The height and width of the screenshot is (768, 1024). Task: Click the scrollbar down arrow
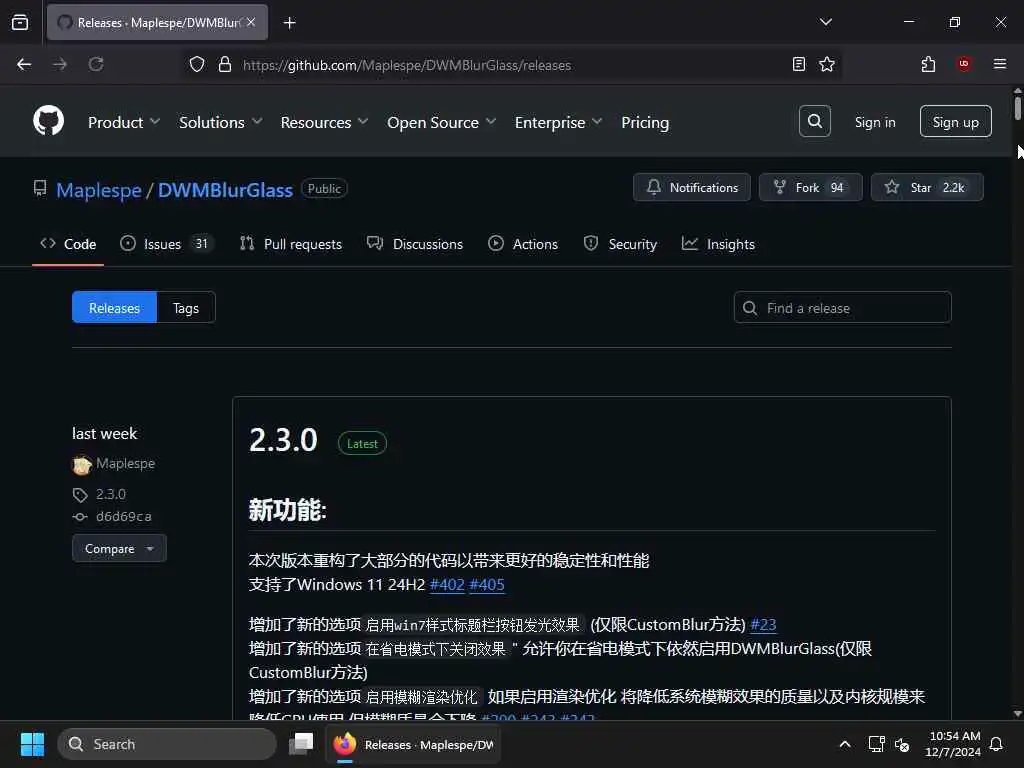pos(1017,713)
